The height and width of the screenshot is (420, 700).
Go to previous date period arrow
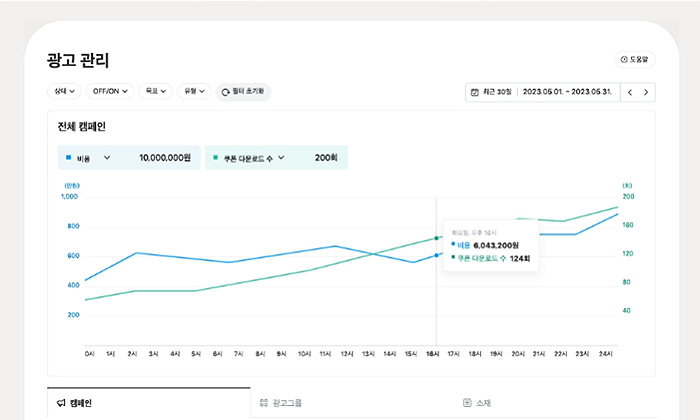tap(630, 92)
